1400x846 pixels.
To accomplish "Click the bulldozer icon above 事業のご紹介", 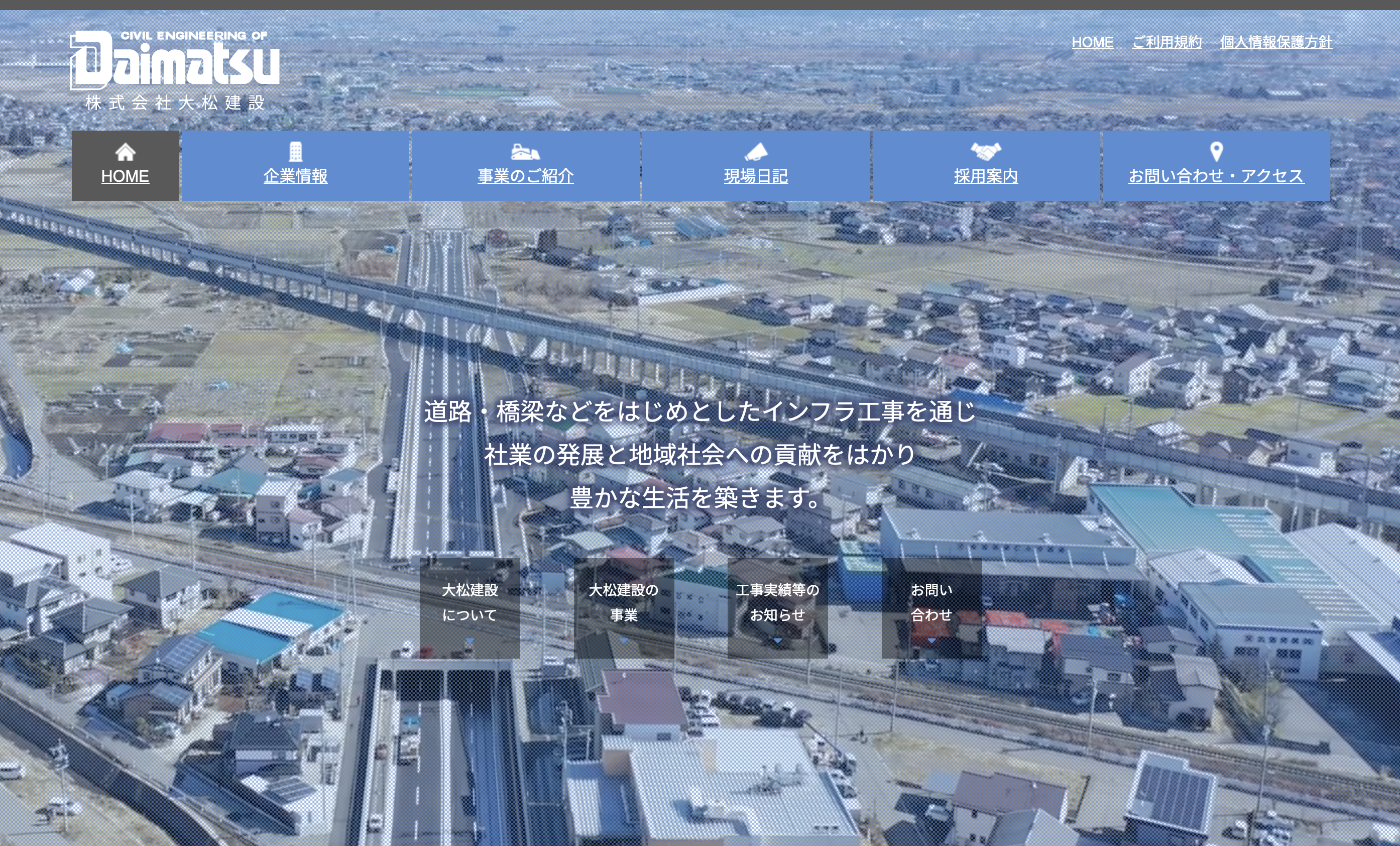I will (x=525, y=152).
